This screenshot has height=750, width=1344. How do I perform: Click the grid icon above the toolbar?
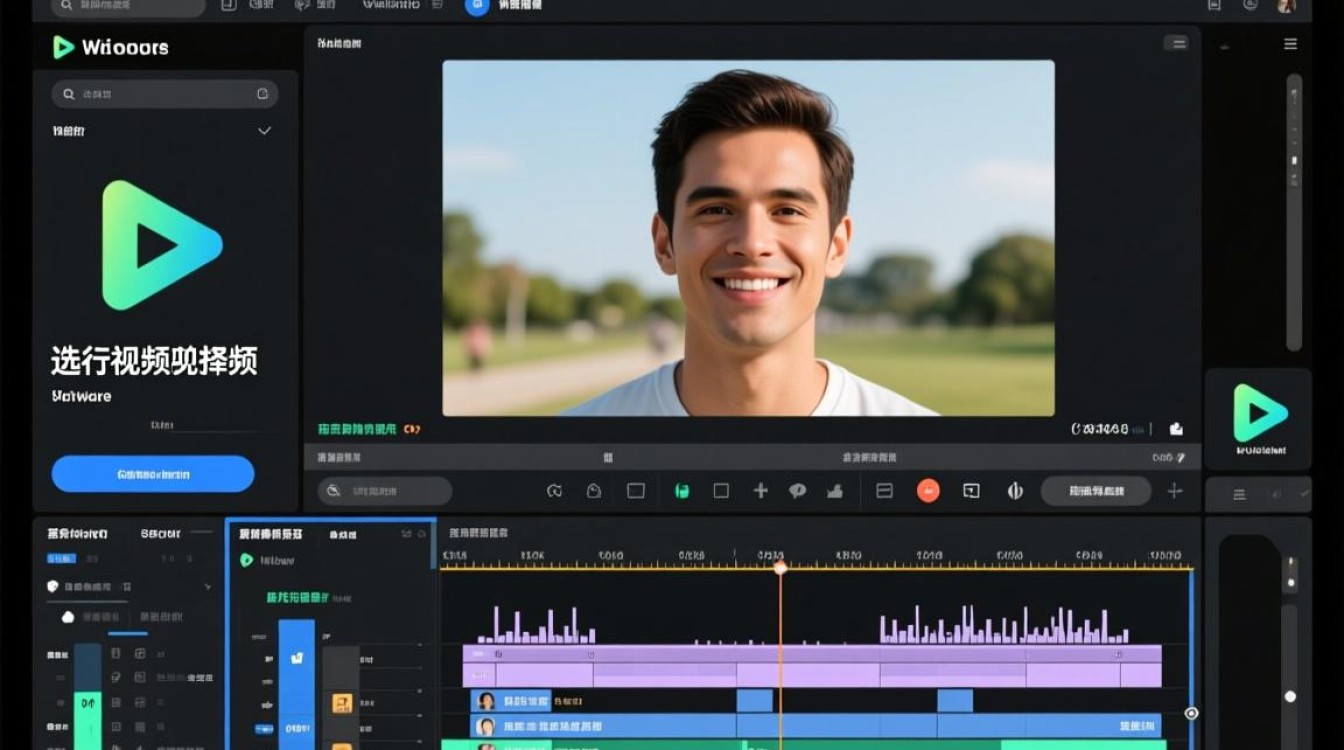click(x=607, y=457)
